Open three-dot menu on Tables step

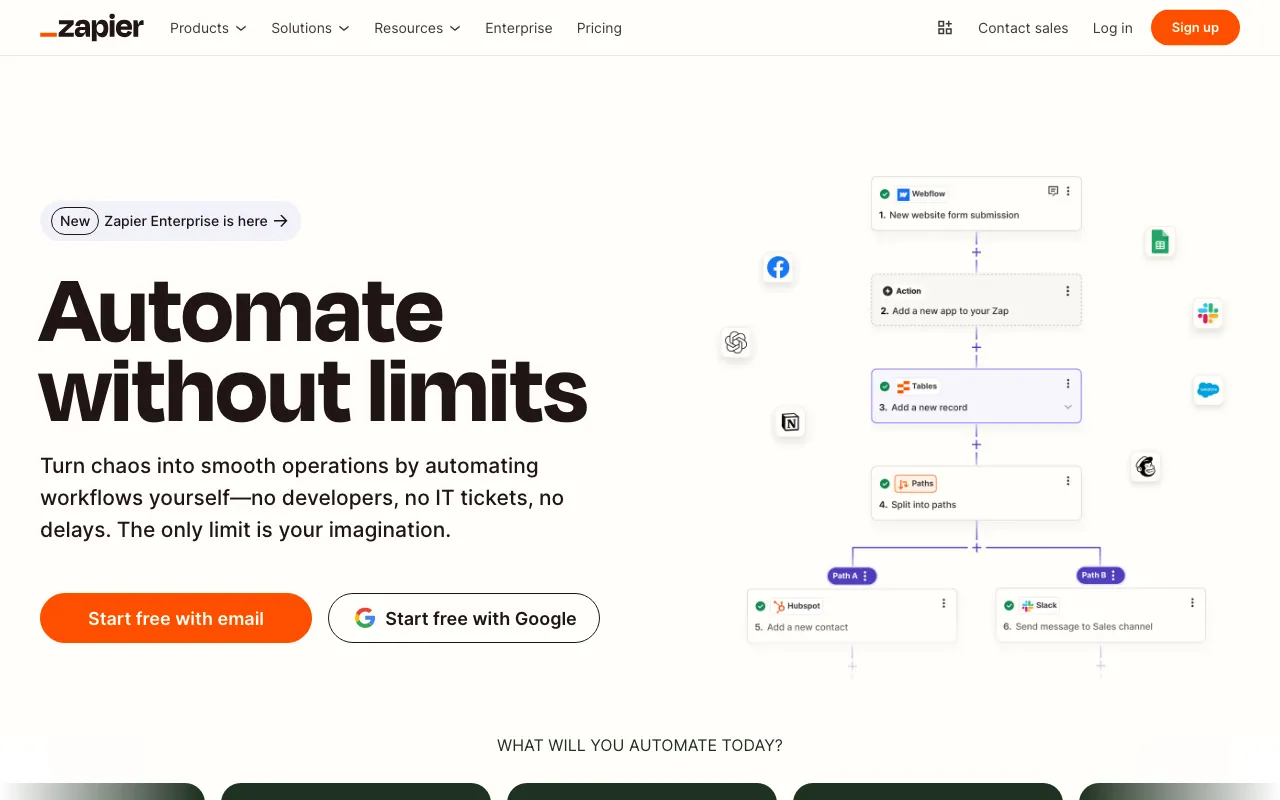(x=1068, y=384)
